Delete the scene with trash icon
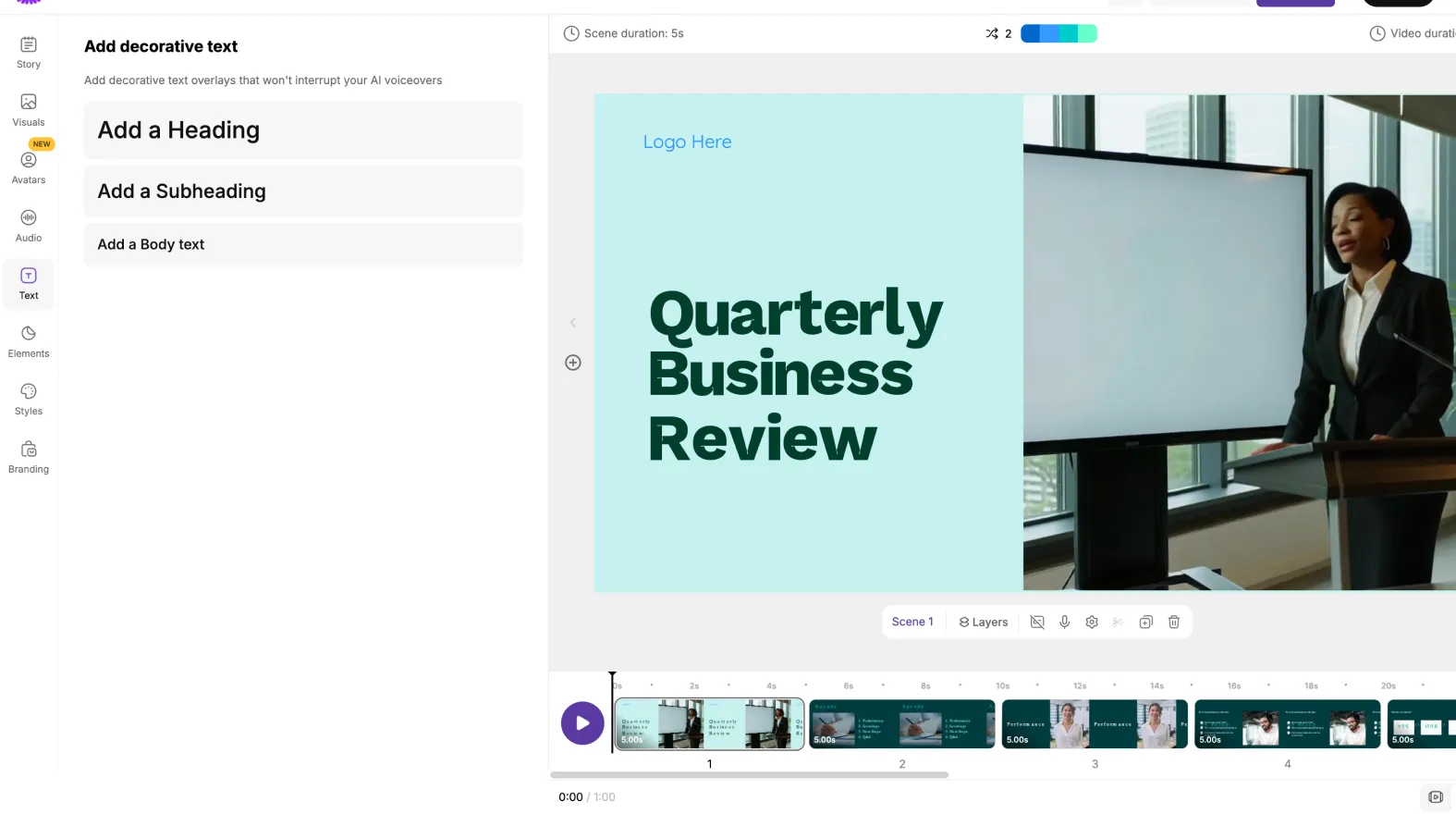 (1174, 623)
